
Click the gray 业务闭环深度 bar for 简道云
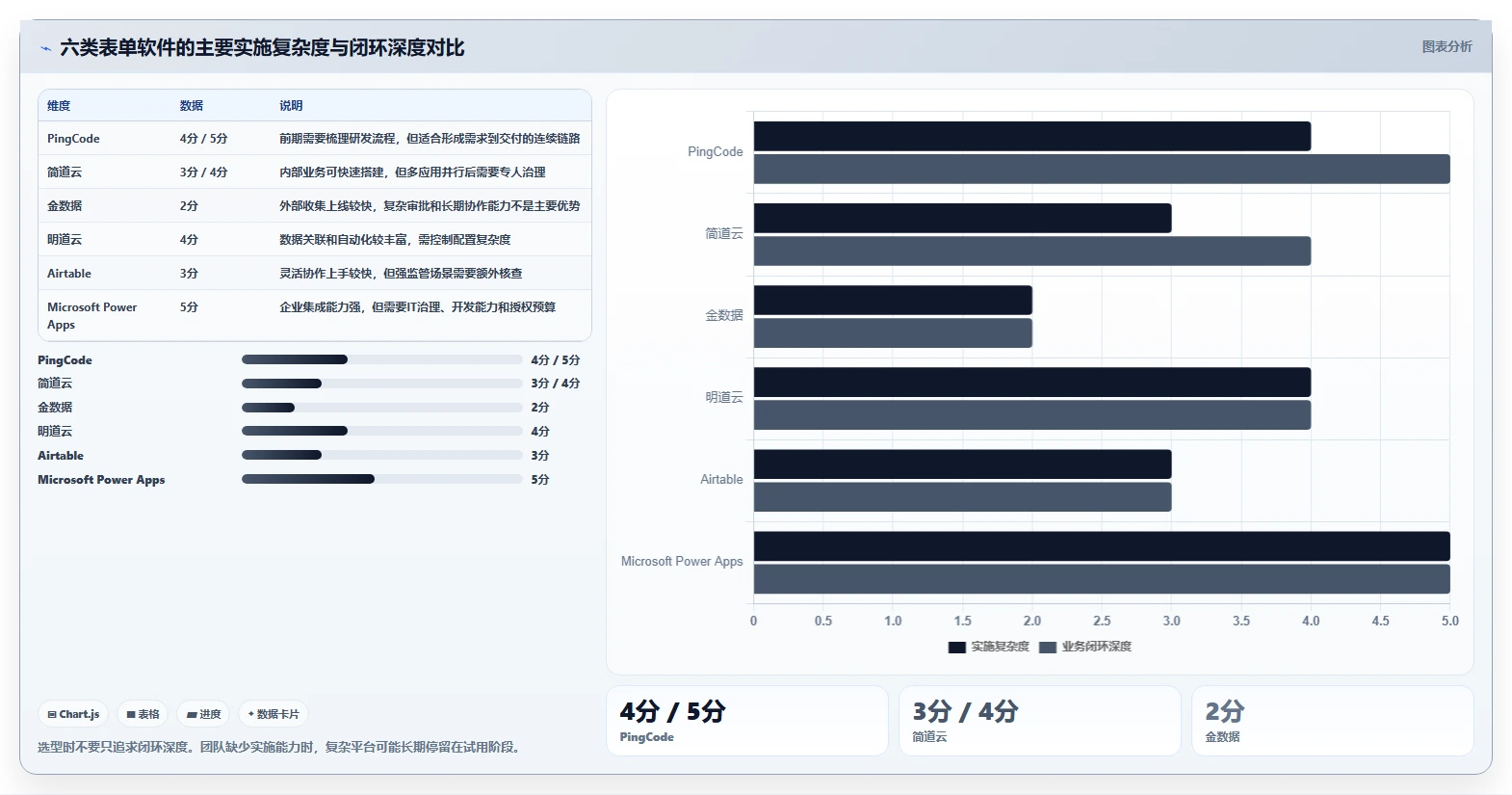(1032, 251)
